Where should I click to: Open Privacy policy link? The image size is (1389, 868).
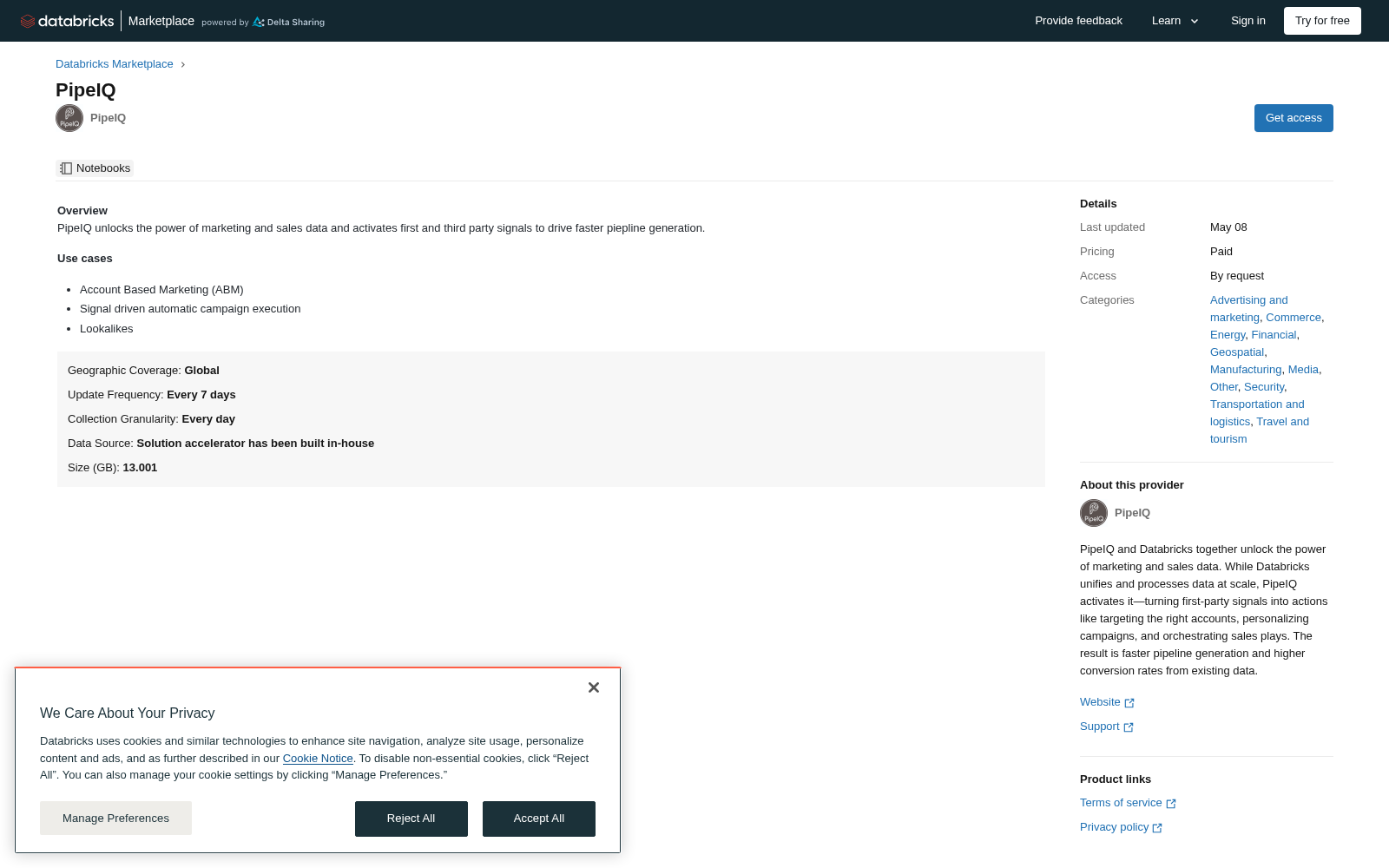[x=1114, y=827]
